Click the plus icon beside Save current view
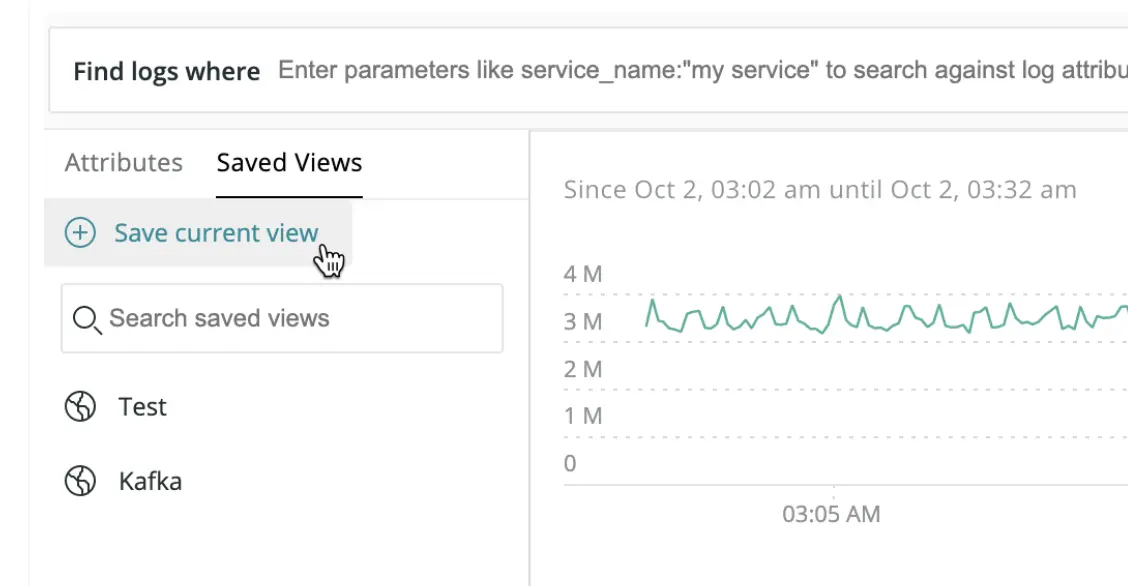The width and height of the screenshot is (1128, 586). pos(80,233)
